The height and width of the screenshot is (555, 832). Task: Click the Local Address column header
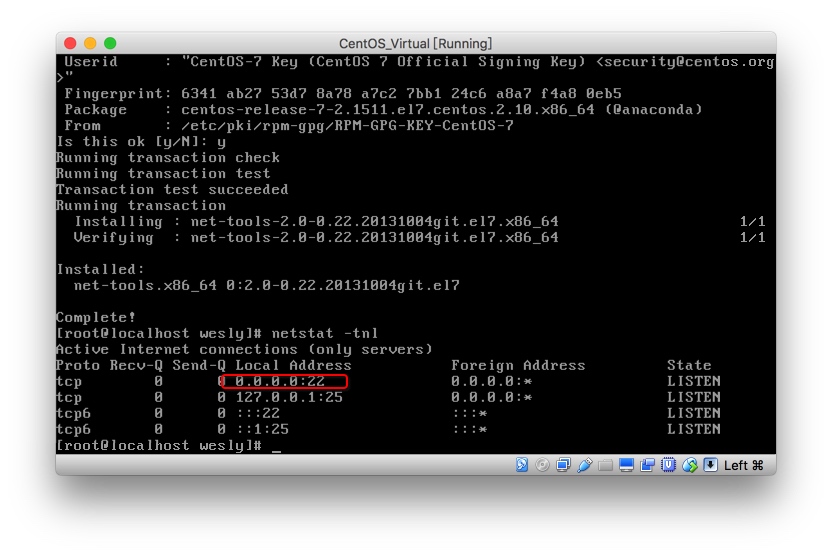[293, 365]
